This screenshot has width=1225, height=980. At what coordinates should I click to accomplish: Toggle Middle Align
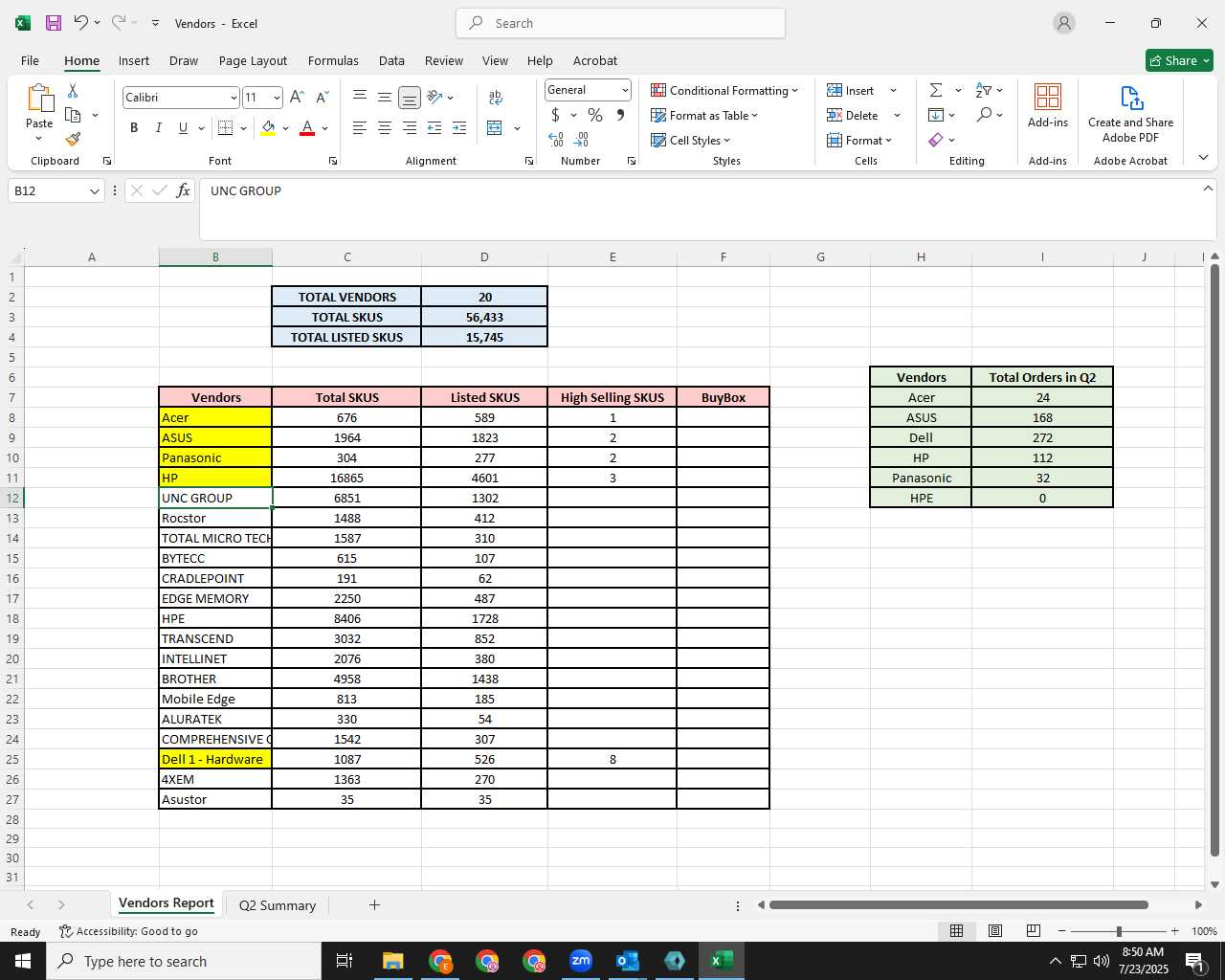(x=385, y=97)
